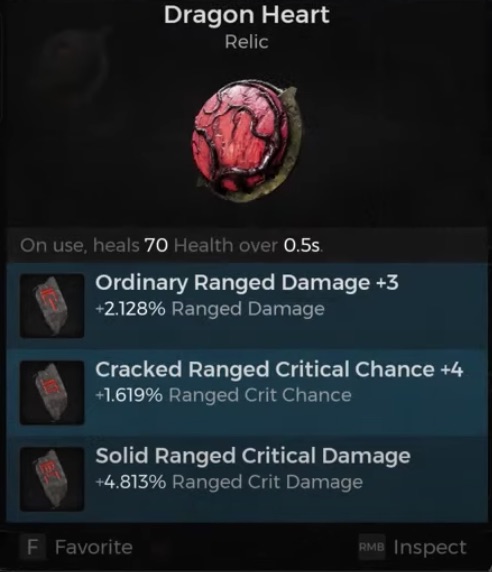Image resolution: width=492 pixels, height=572 pixels.
Task: Select the Solid Ranged Critical Damage row
Action: pos(247,479)
